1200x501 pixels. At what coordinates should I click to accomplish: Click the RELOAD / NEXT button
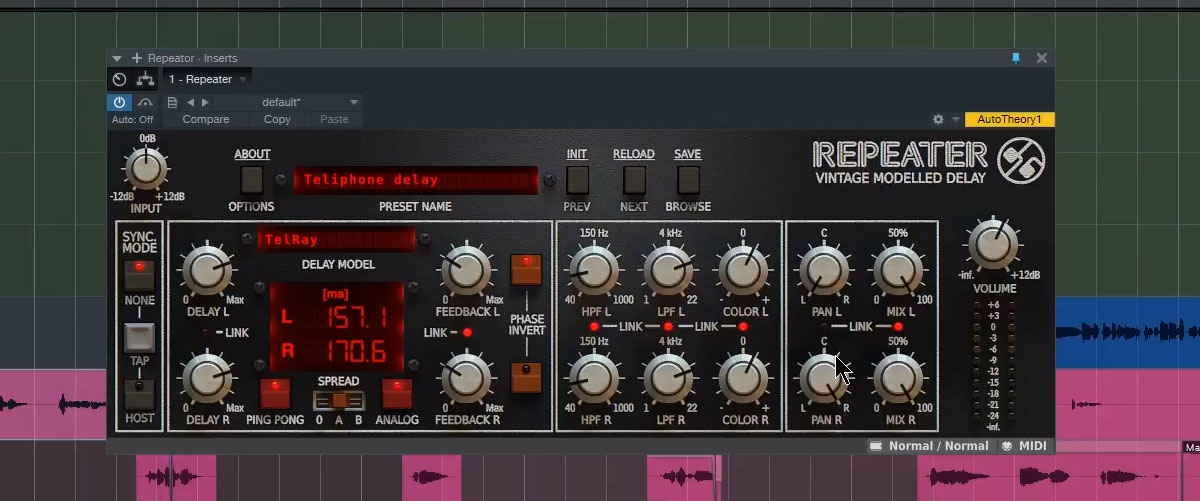tap(634, 180)
